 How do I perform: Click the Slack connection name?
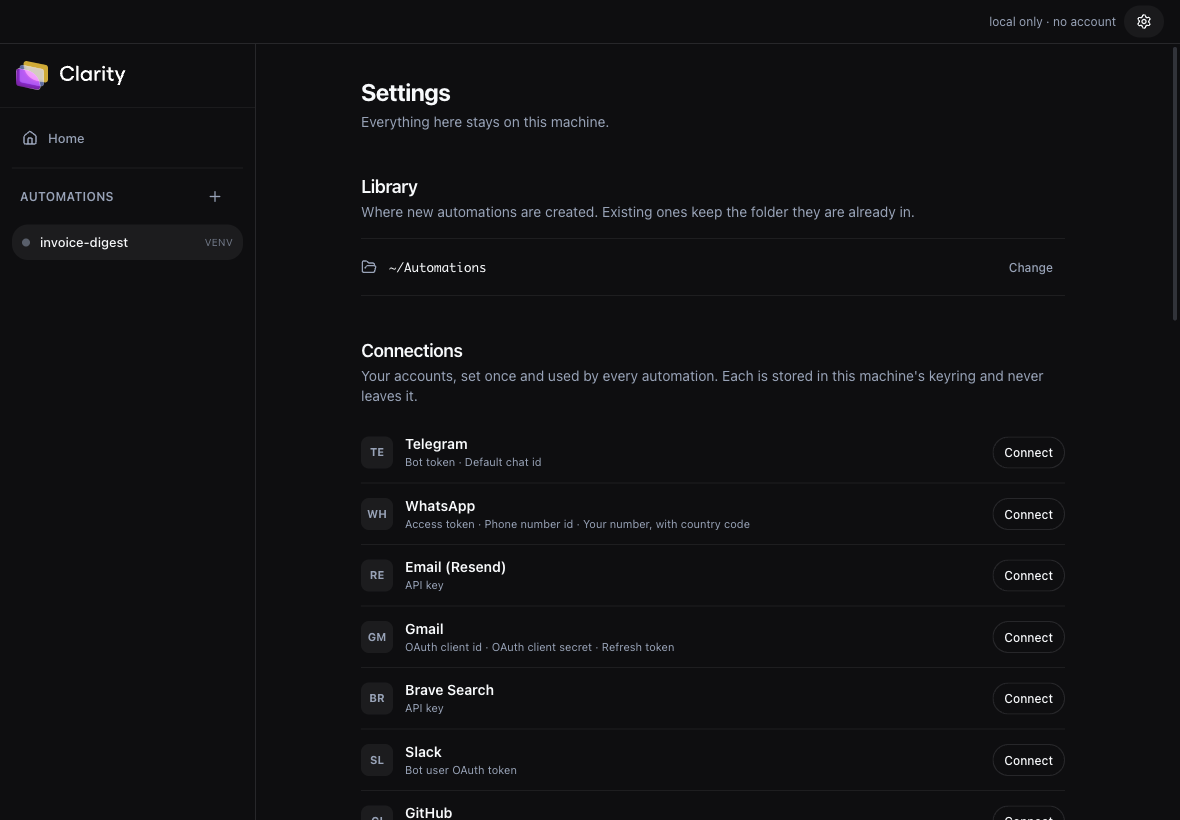(x=423, y=752)
